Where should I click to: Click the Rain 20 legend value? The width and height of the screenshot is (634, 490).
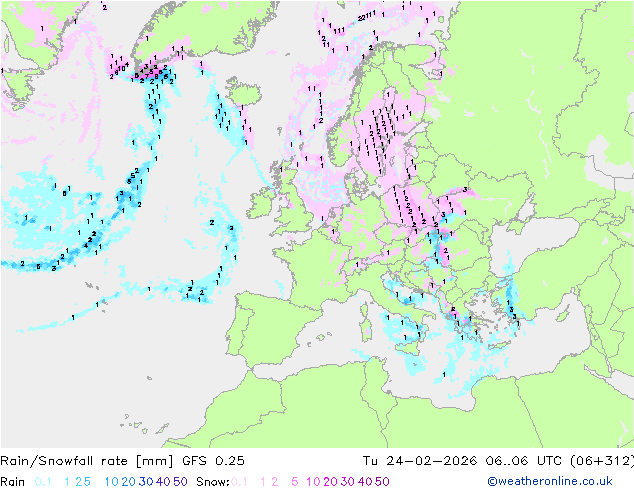(x=129, y=482)
